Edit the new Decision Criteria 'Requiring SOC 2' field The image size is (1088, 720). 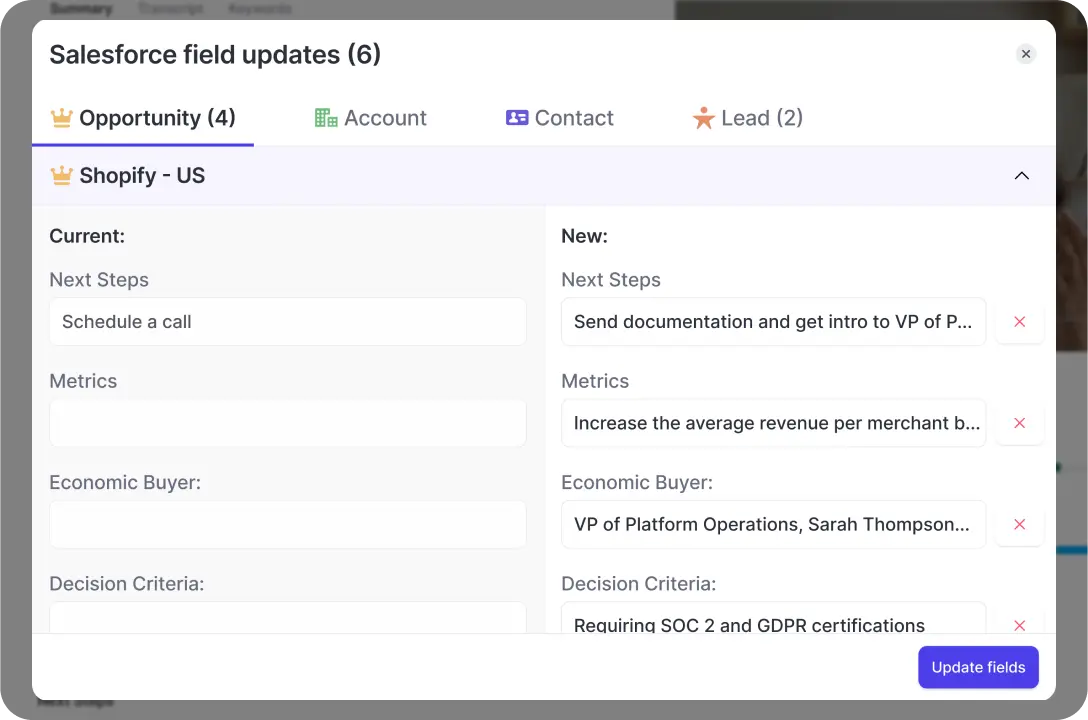pos(773,618)
